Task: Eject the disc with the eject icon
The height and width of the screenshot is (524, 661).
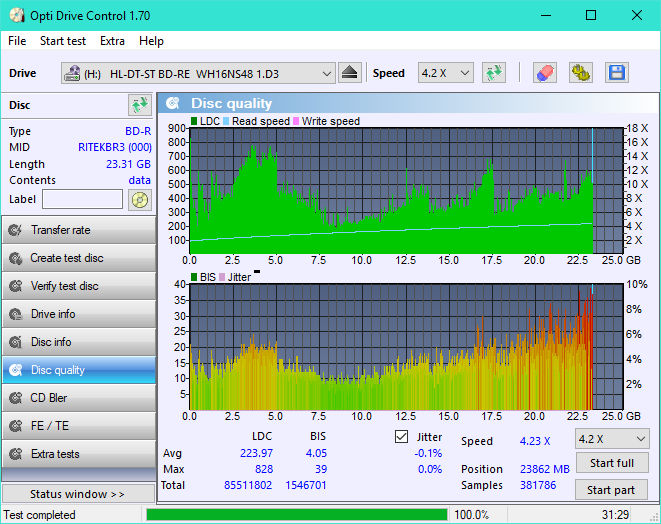Action: pos(349,73)
